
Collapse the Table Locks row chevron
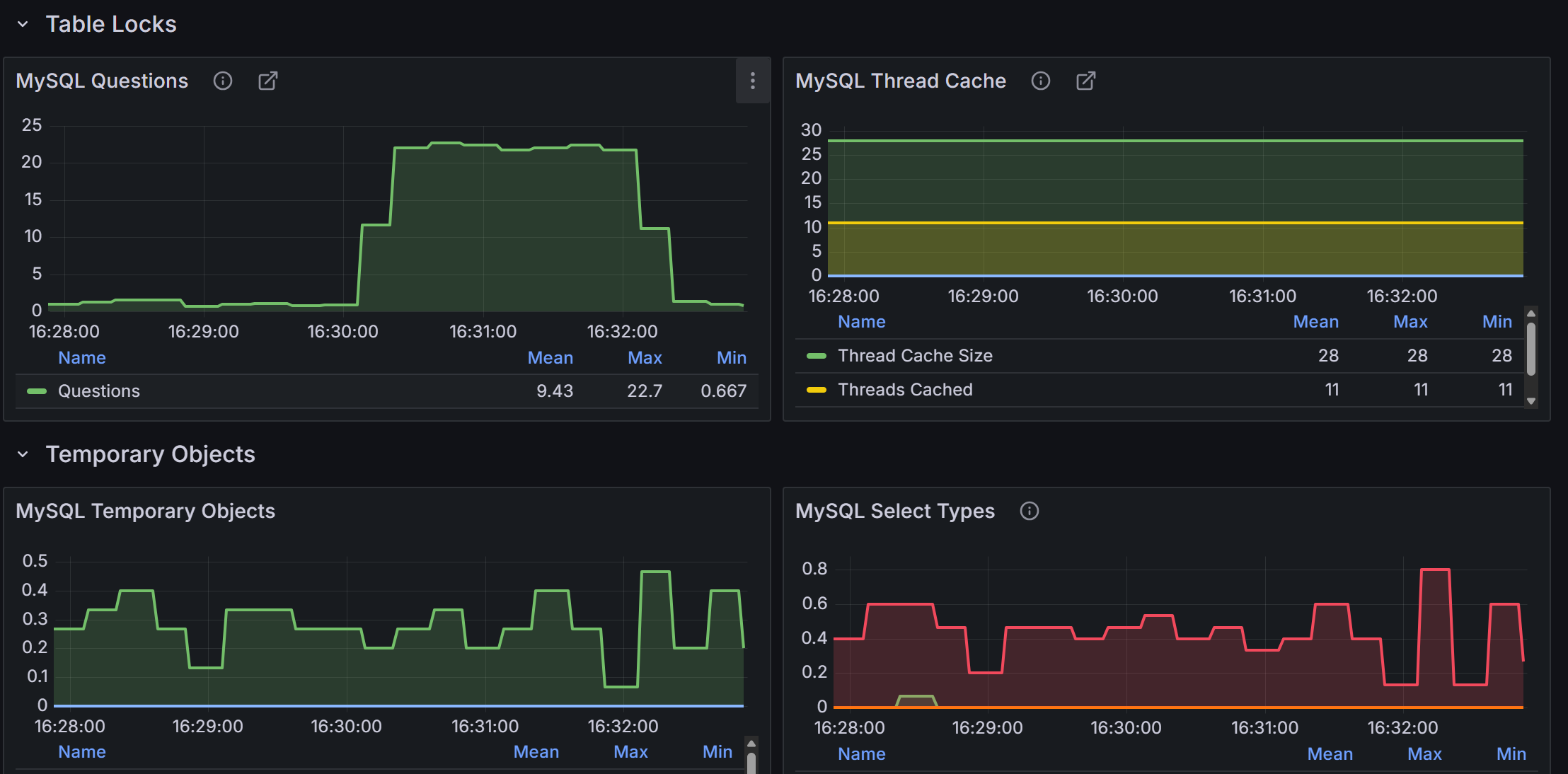[23, 24]
